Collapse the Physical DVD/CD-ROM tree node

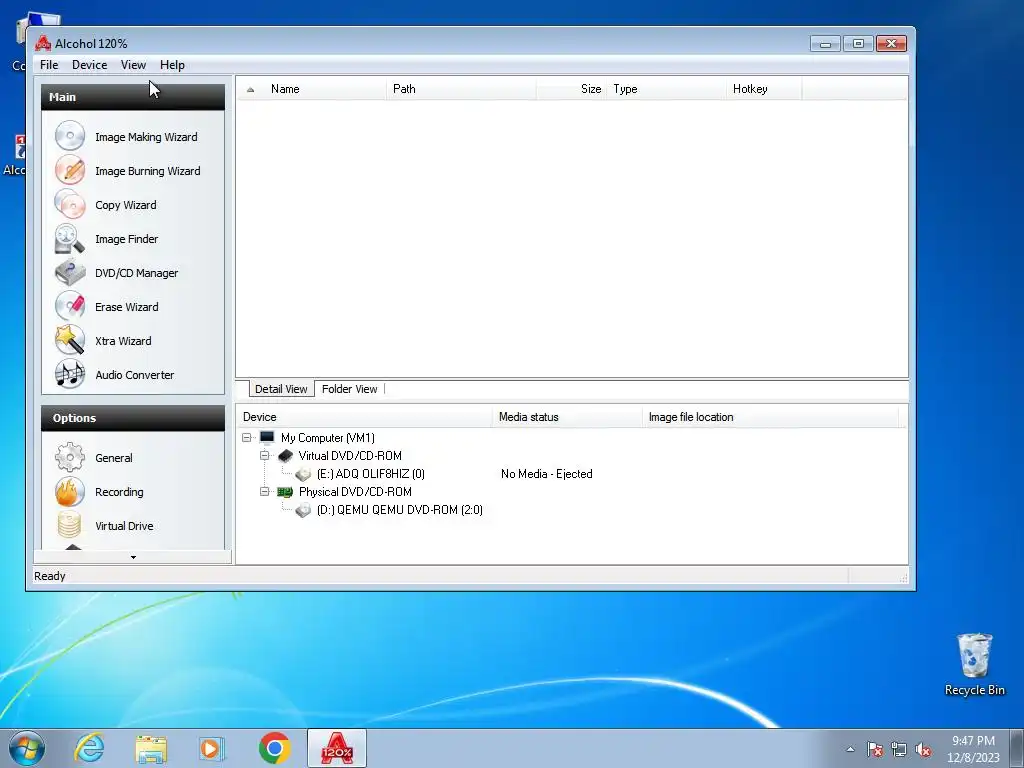coord(264,492)
